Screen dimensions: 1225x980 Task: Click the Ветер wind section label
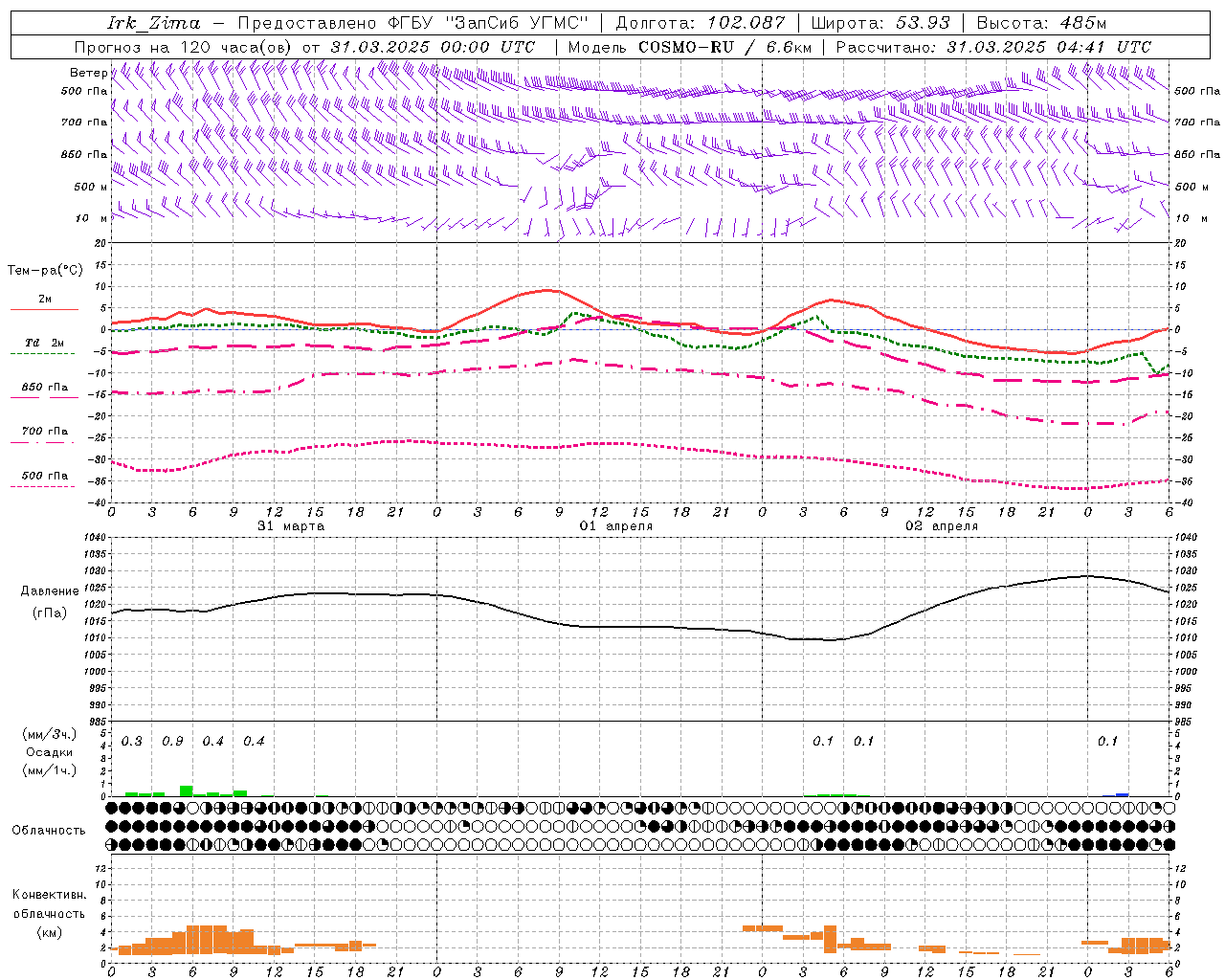(89, 73)
